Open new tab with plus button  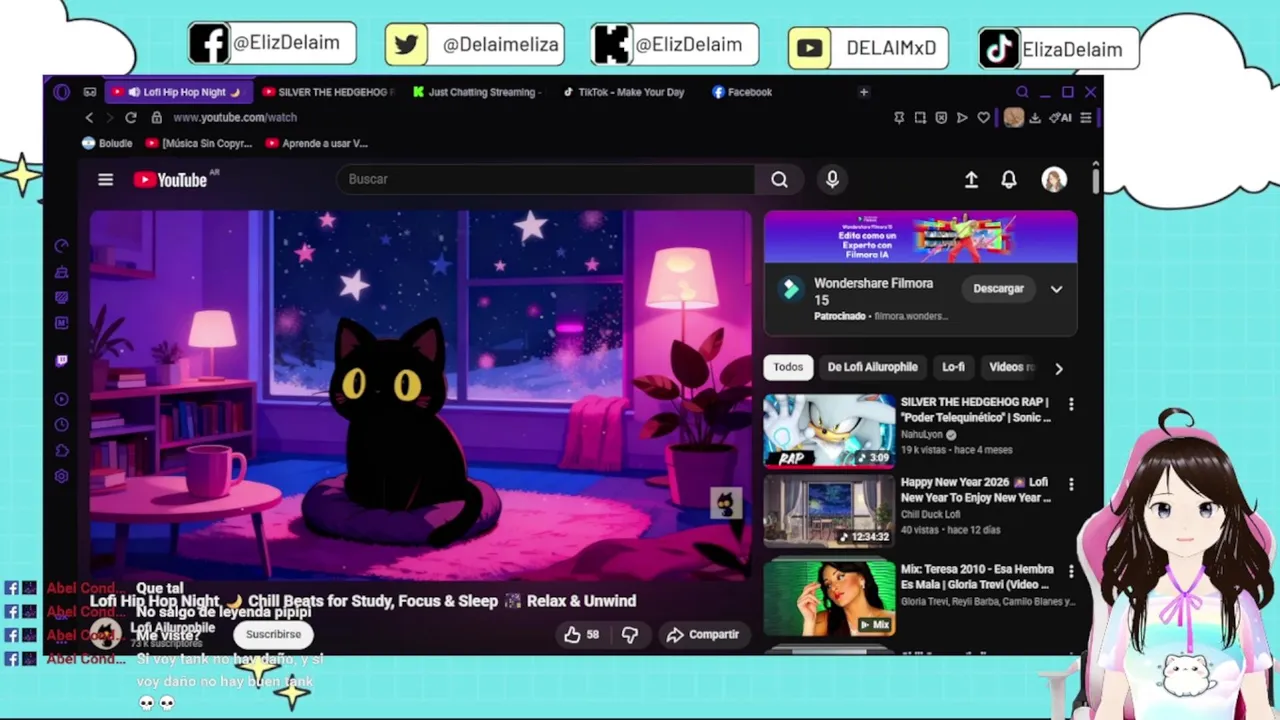[864, 92]
